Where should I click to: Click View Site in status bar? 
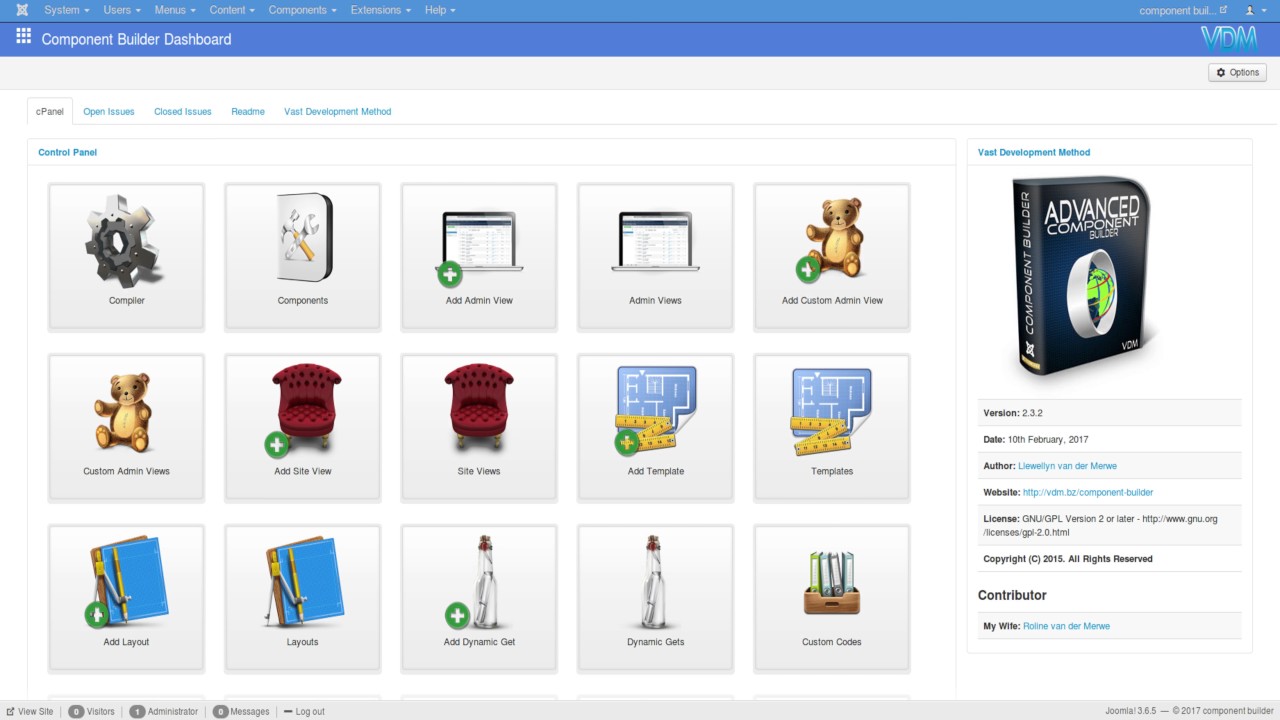point(29,711)
